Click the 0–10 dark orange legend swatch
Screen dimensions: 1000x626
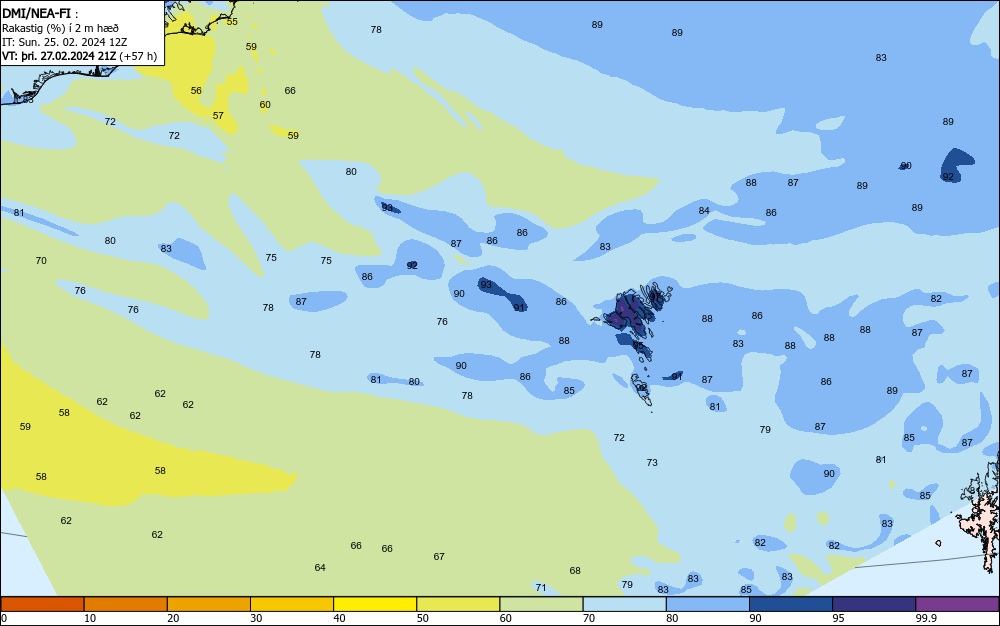[x=42, y=604]
